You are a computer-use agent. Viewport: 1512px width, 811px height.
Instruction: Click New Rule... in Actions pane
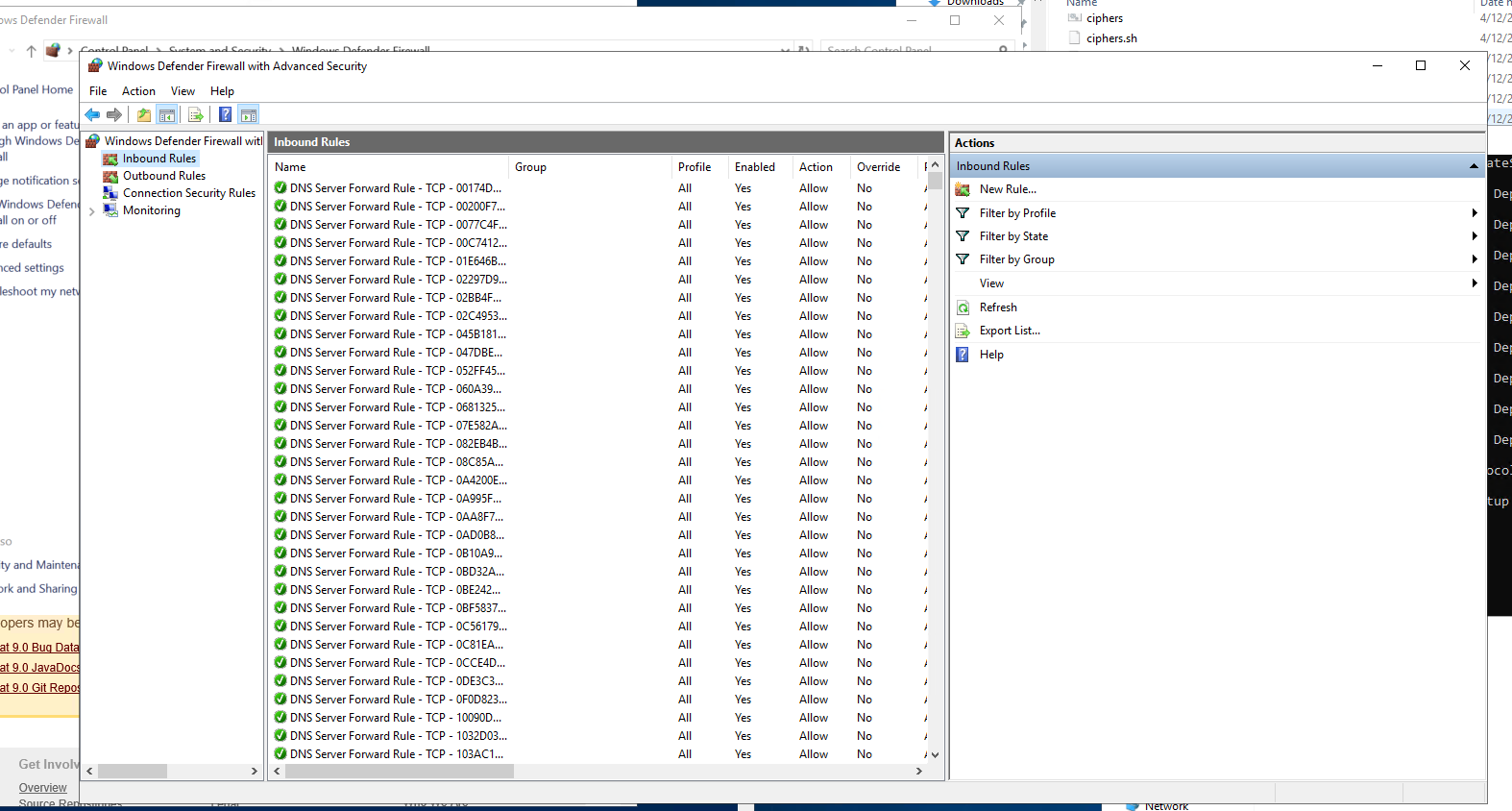[1008, 189]
